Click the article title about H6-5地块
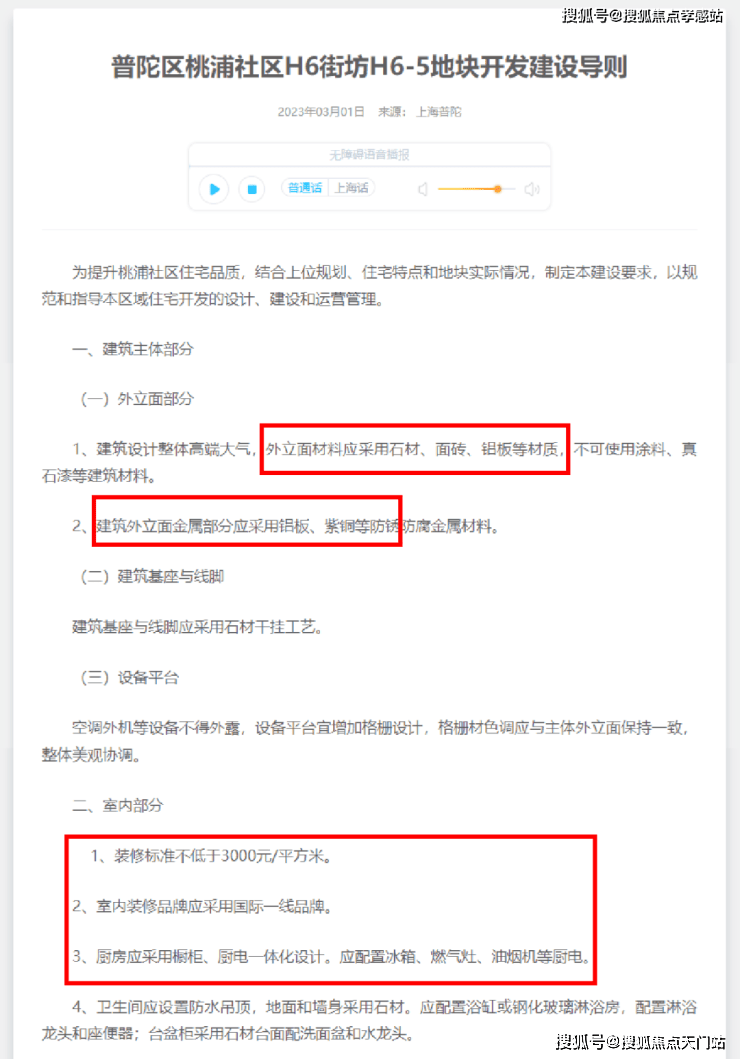740x1059 pixels. [369, 68]
